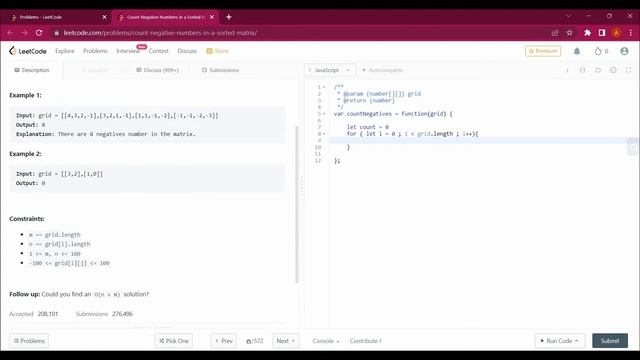Go to Problems in the top navigation
The height and width of the screenshot is (360, 640).
coord(95,51)
